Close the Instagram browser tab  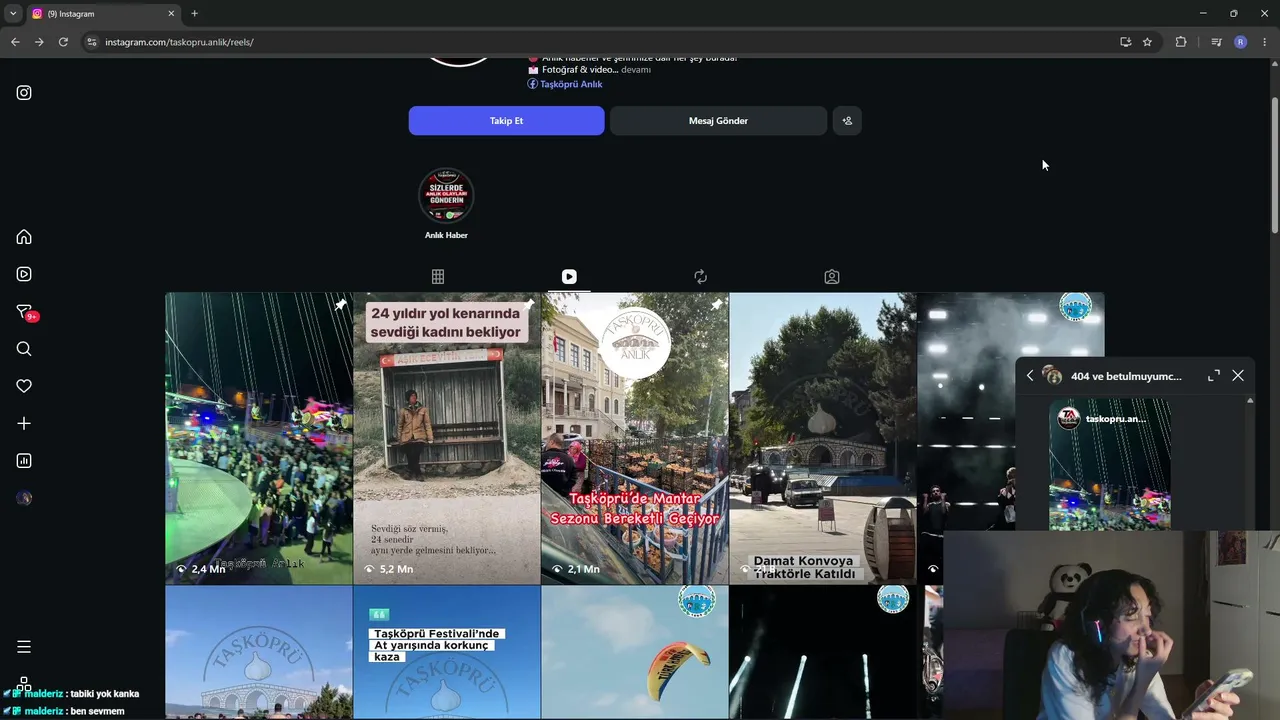click(171, 14)
